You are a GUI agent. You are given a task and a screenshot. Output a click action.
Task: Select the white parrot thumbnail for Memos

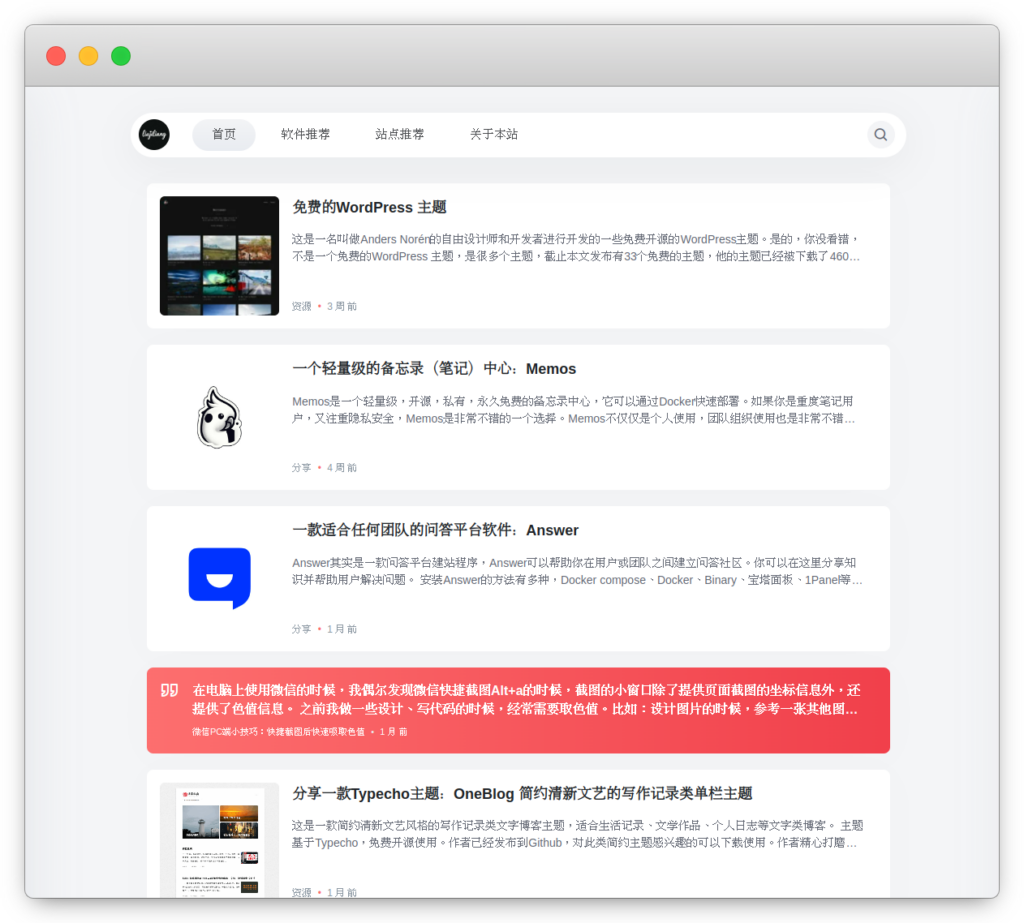[x=218, y=416]
